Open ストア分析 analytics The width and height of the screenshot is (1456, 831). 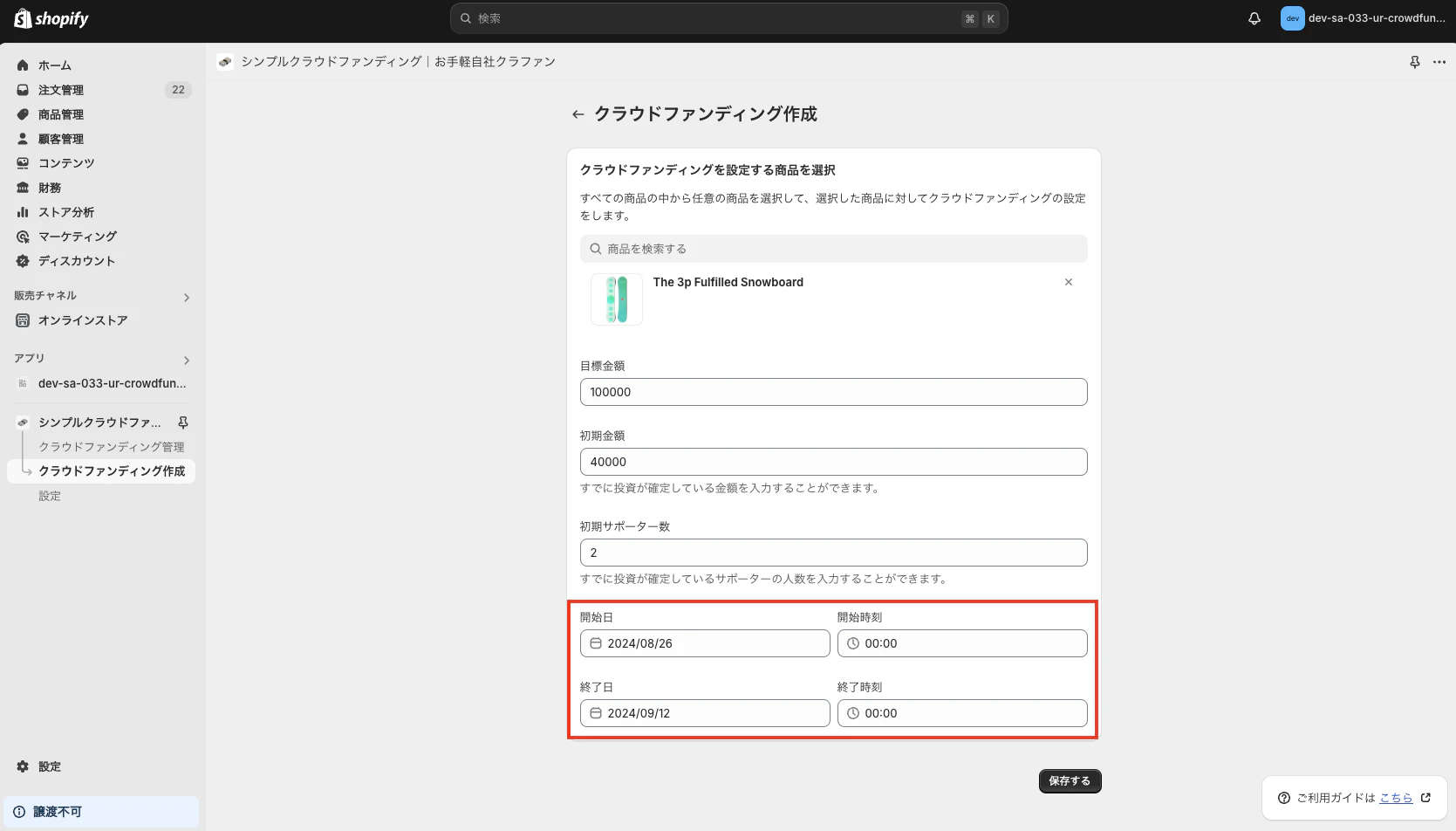click(65, 211)
